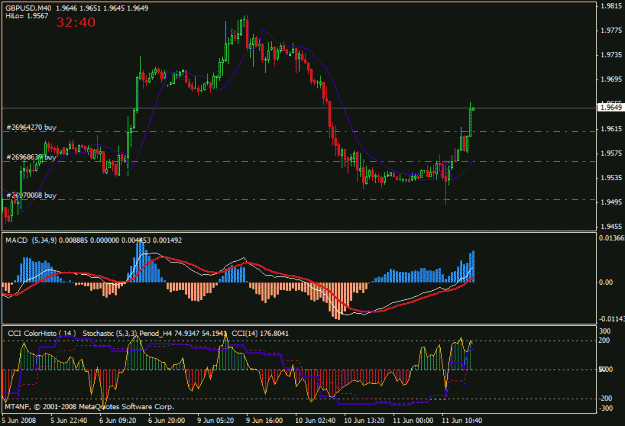Select the #26964270 buy order label
This screenshot has width=625, height=426.
click(31, 128)
